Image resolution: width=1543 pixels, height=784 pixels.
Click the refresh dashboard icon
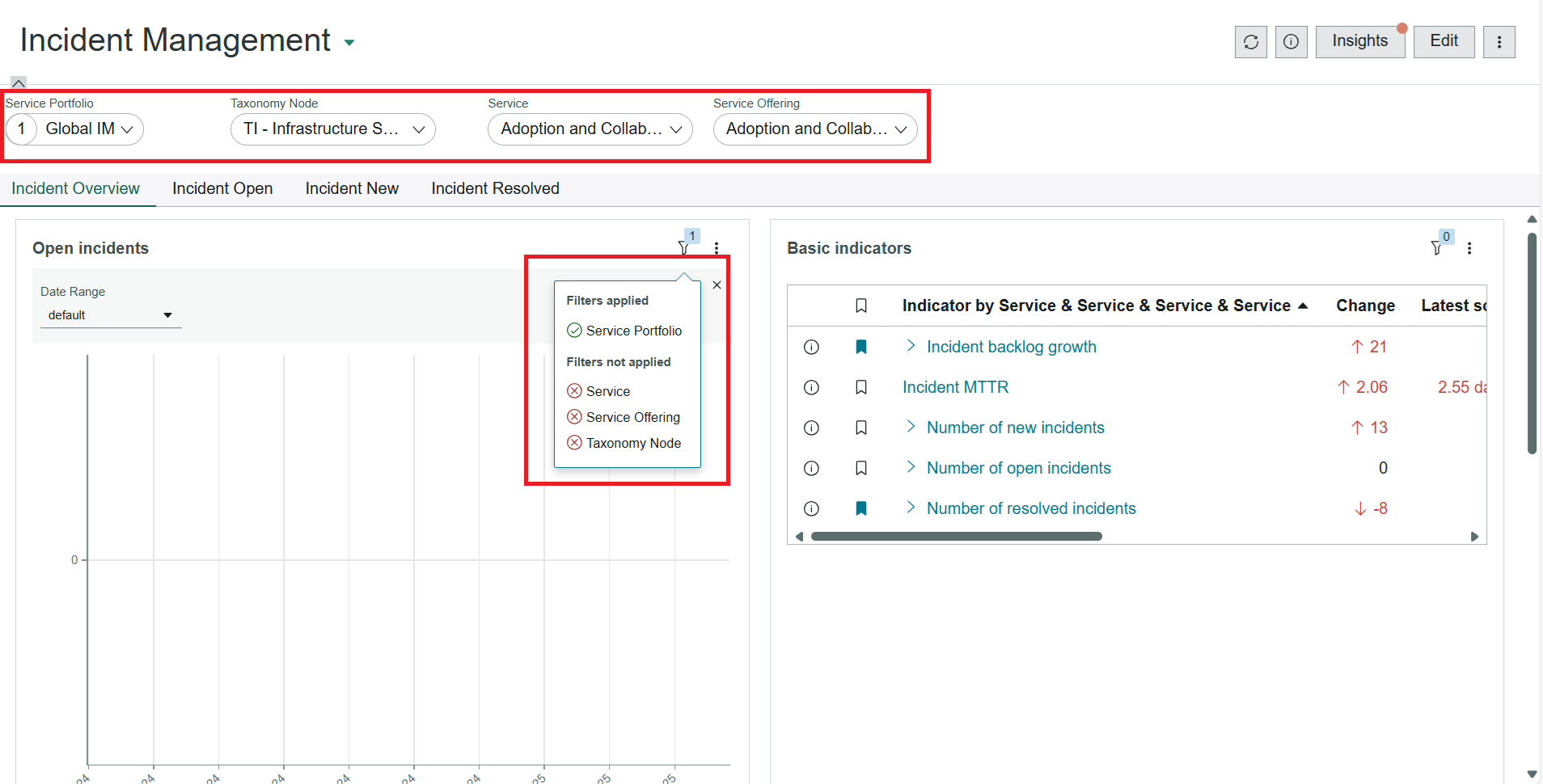click(1250, 42)
